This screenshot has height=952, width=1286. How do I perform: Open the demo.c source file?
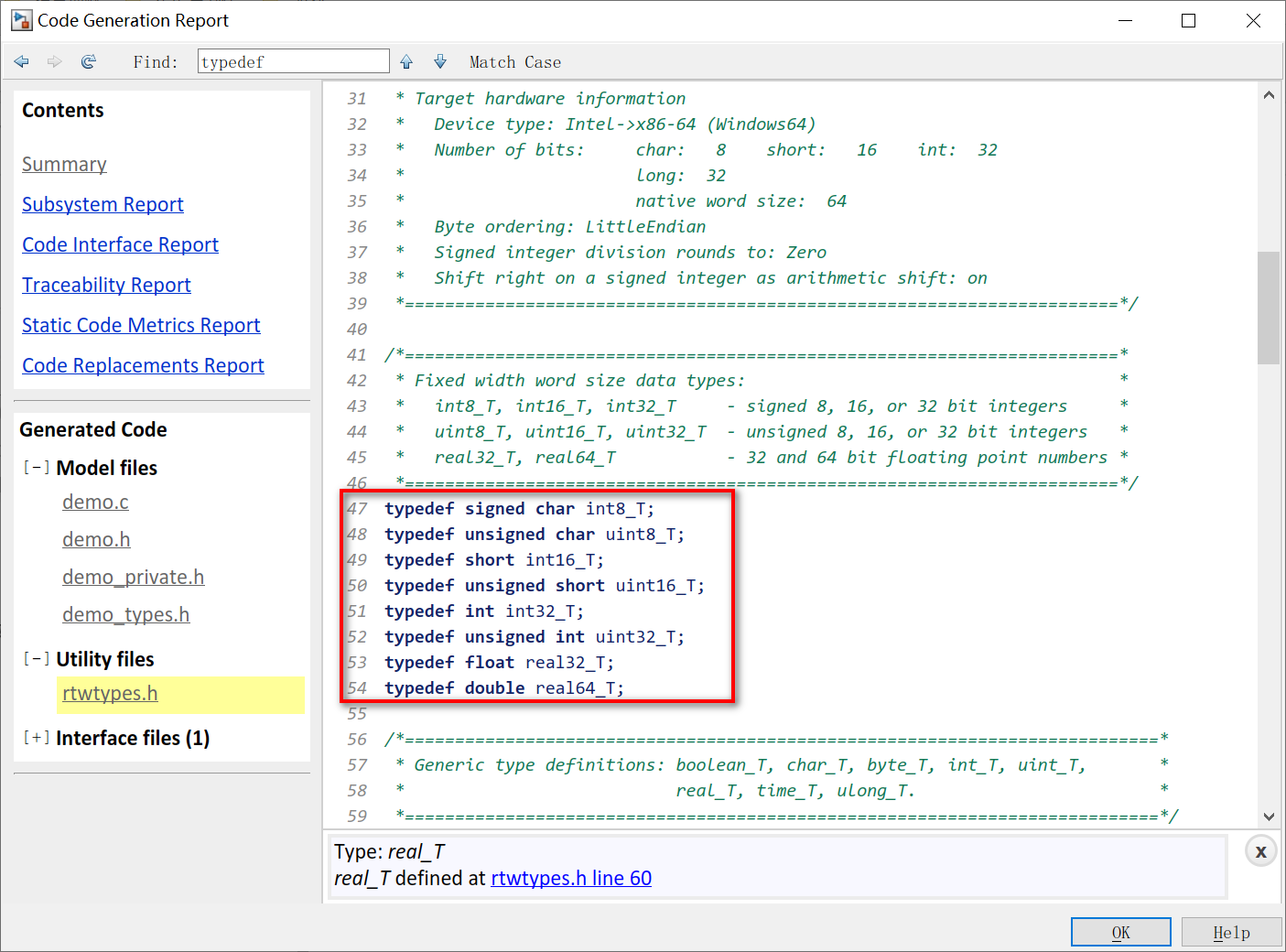pos(95,502)
